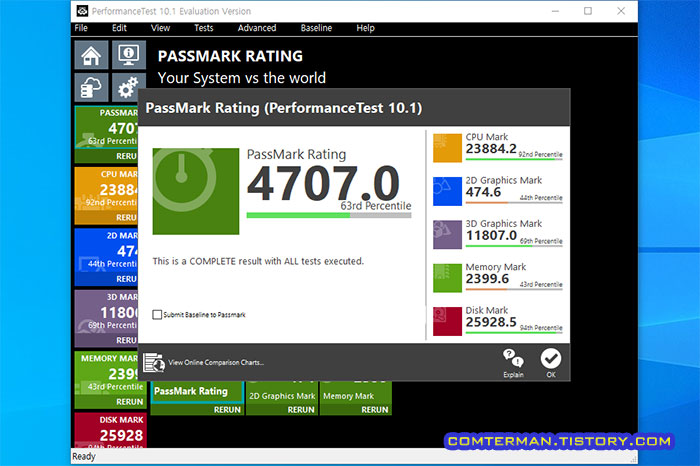Viewport: 700px width, 466px height.
Task: Rerun the Memory Mark sidebar test
Action: click(x=129, y=402)
